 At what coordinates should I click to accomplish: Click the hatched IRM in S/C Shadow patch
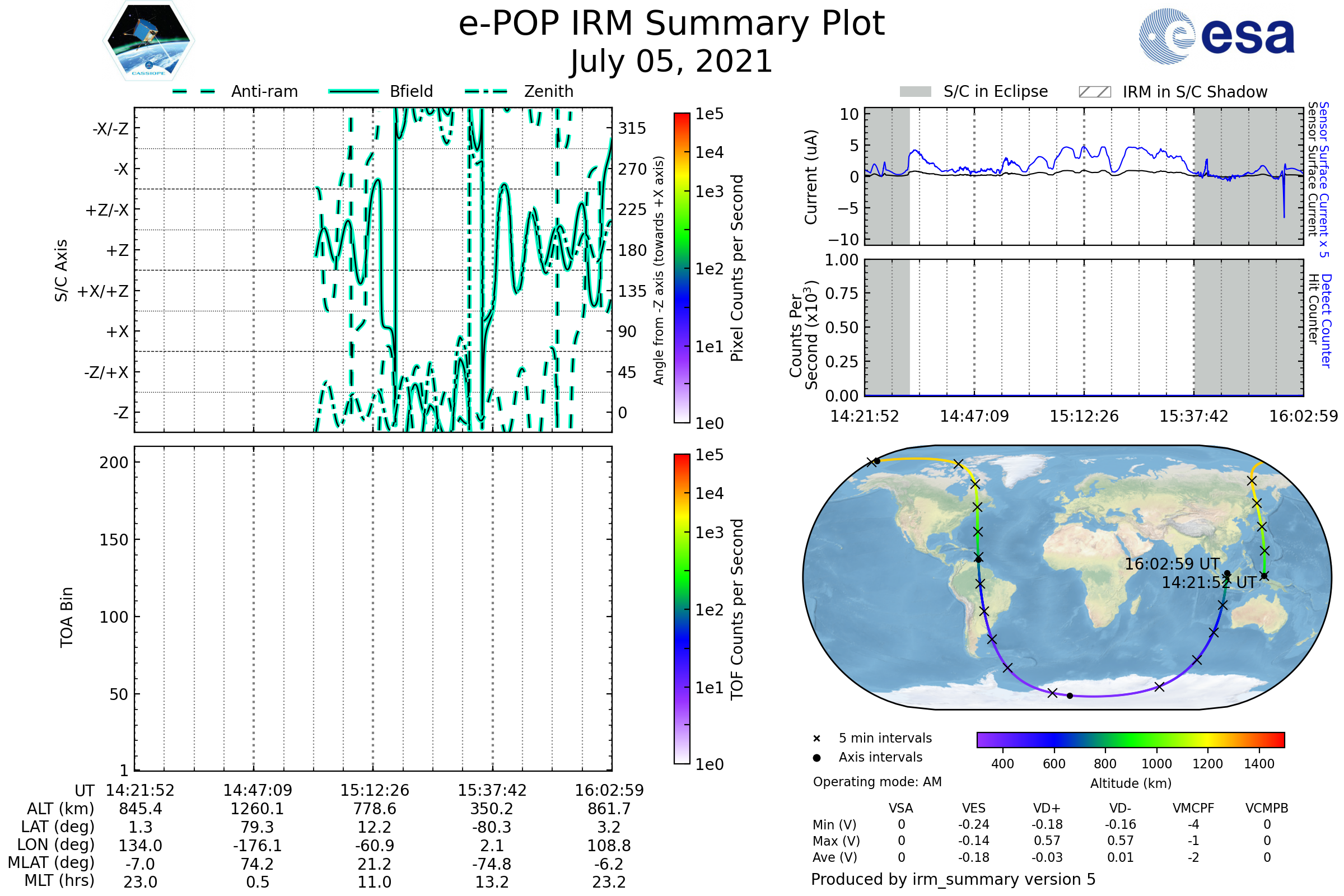pos(1095,92)
